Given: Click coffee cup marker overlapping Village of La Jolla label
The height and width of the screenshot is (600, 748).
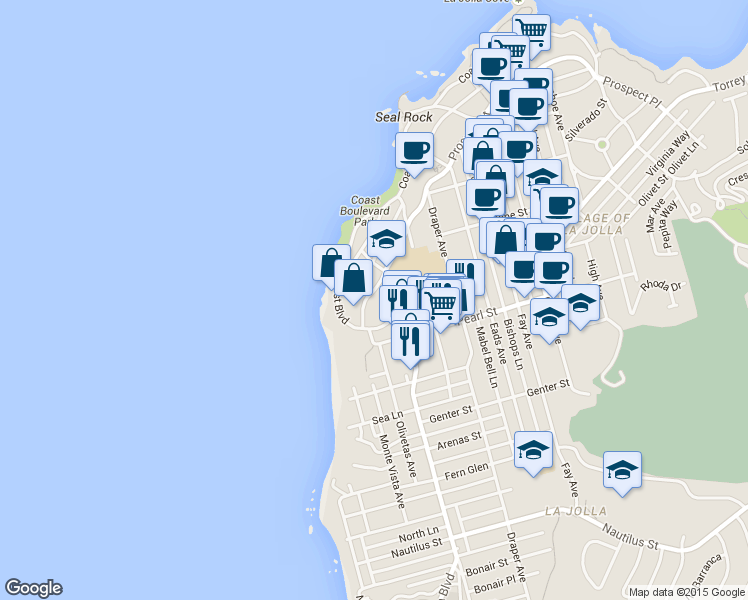Looking at the screenshot, I should pyautogui.click(x=560, y=205).
